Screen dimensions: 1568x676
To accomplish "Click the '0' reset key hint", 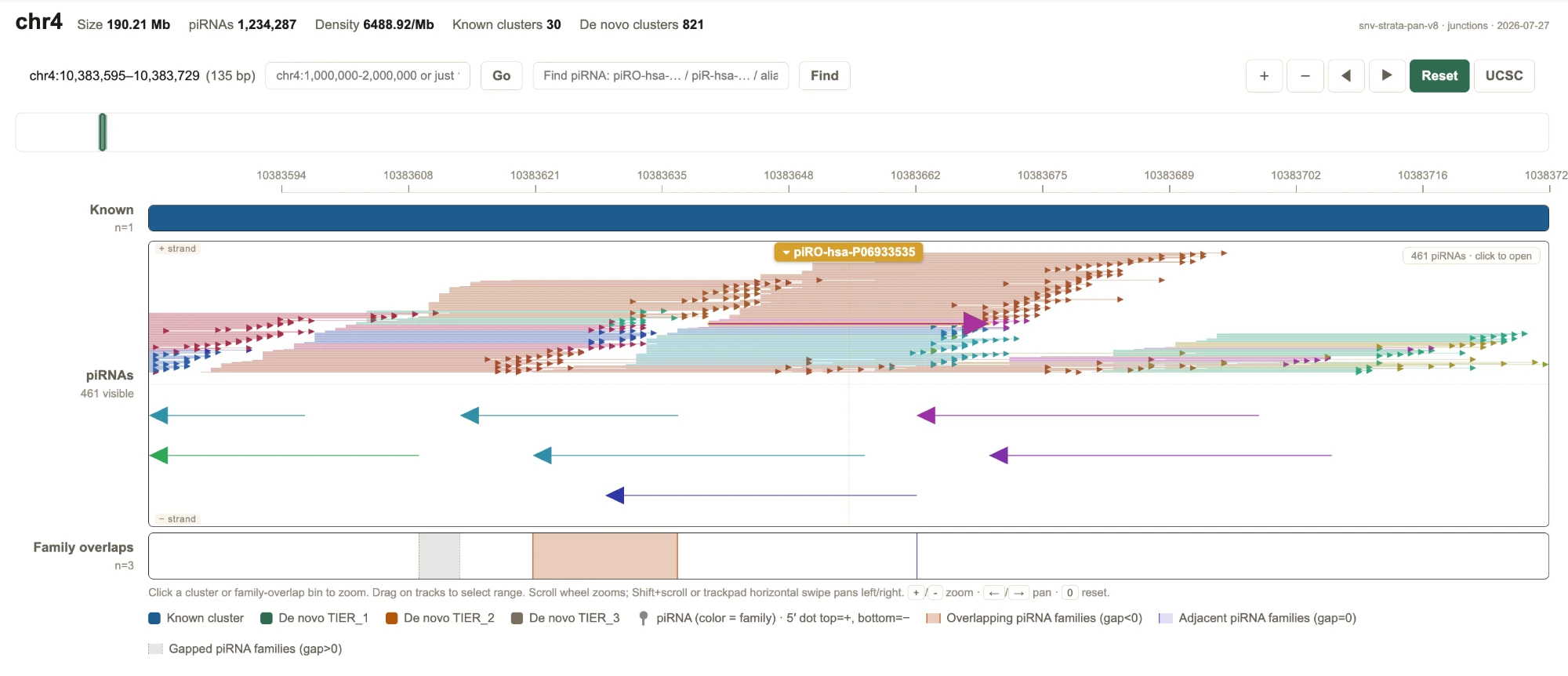I will tap(1069, 593).
